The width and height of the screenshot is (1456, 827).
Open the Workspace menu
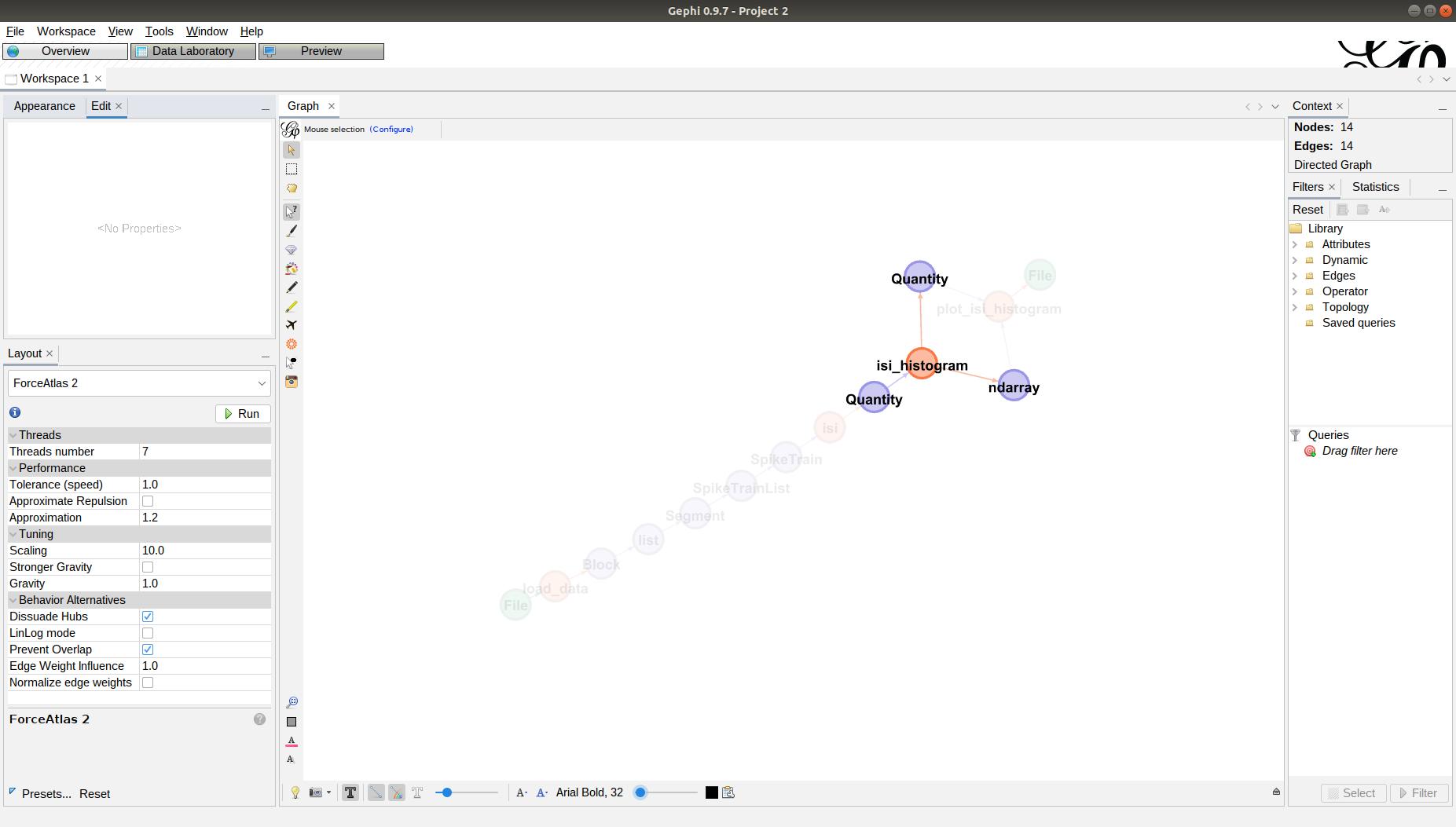point(66,31)
